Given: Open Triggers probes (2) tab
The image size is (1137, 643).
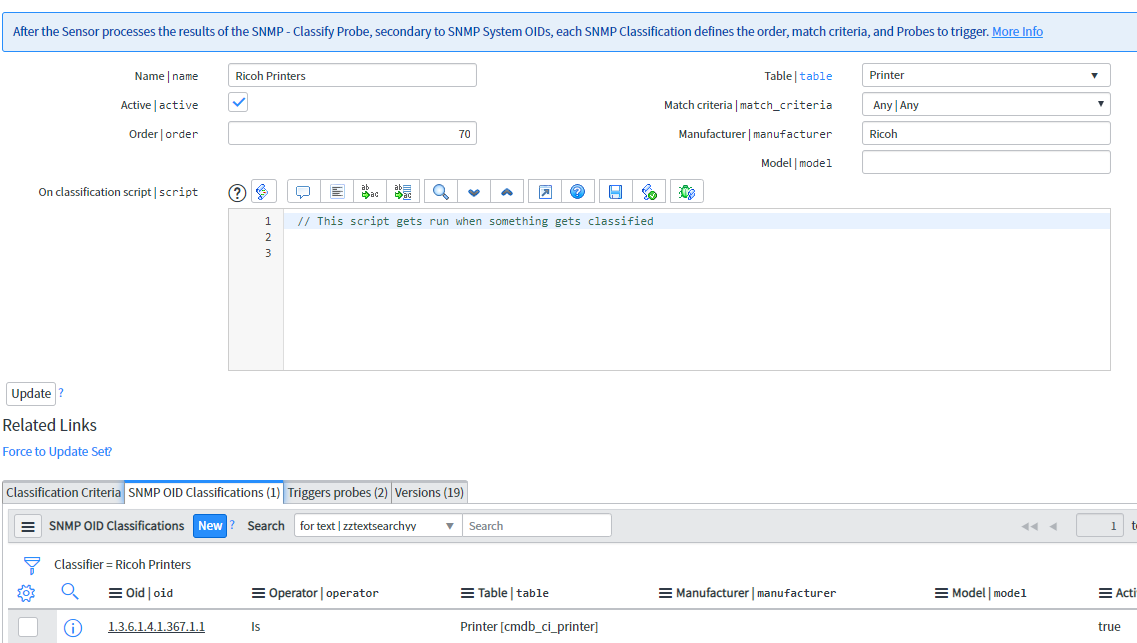Looking at the screenshot, I should (x=337, y=492).
